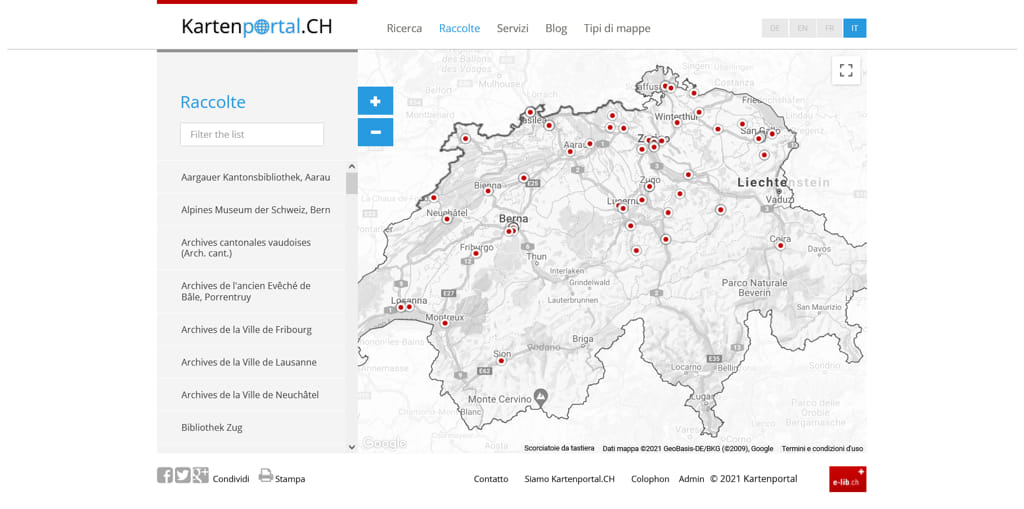This screenshot has height=509, width=1024.
Task: Zoom in on the map with plus button
Action: click(376, 101)
